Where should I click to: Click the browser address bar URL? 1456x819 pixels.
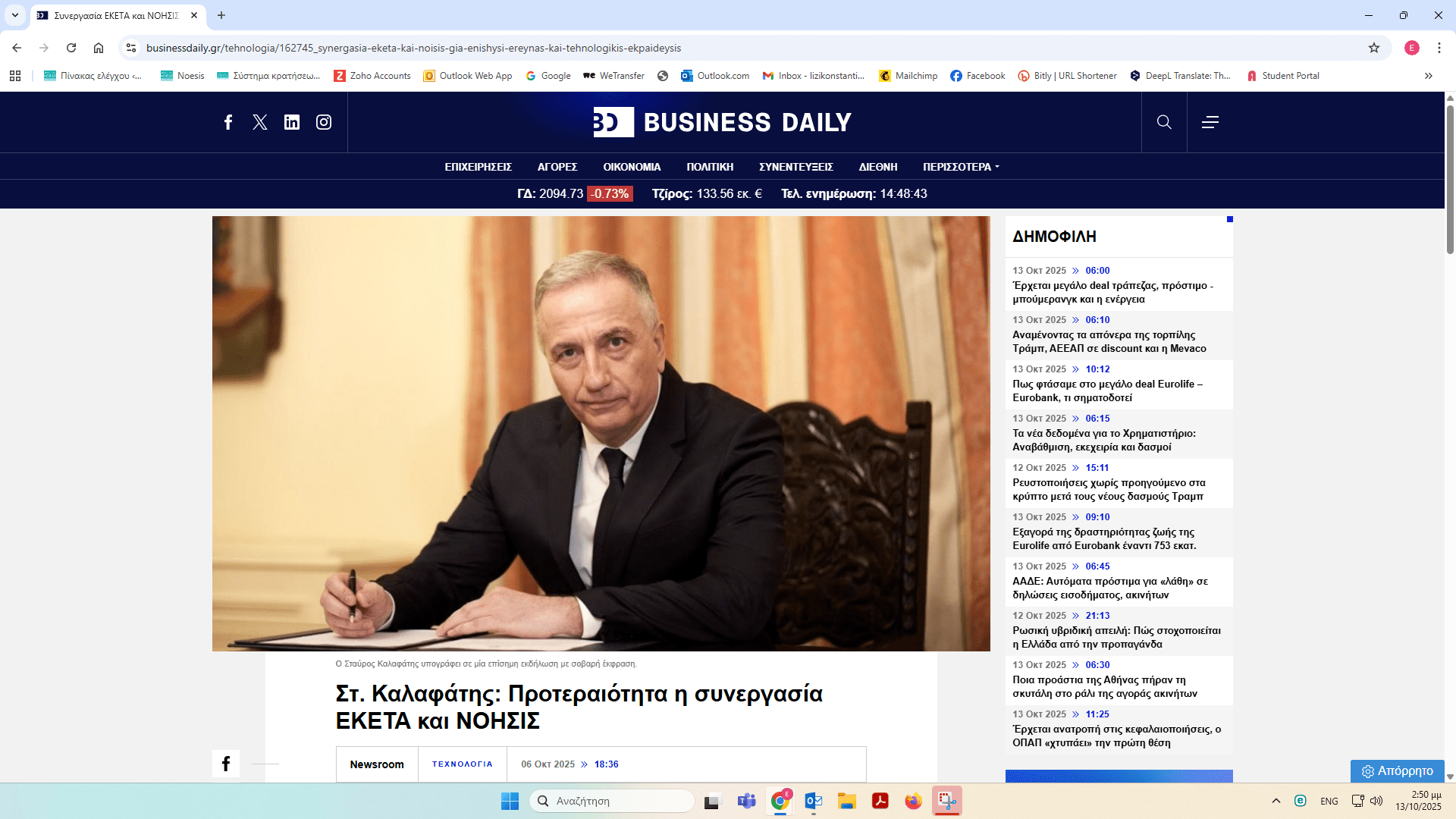coord(413,48)
